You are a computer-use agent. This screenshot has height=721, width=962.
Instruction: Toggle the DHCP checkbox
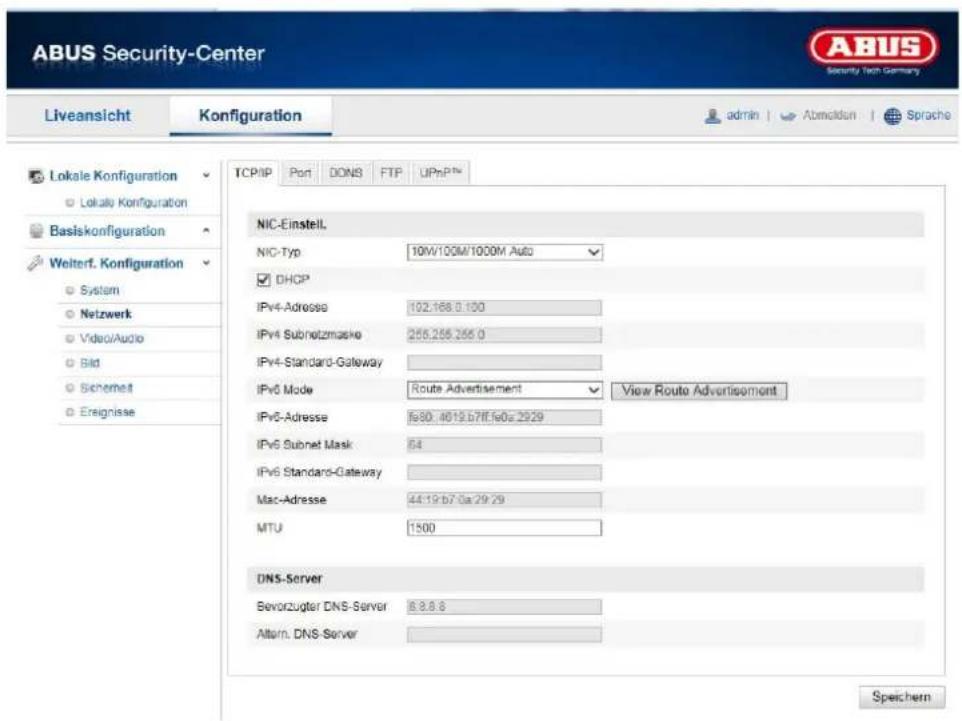click(263, 280)
